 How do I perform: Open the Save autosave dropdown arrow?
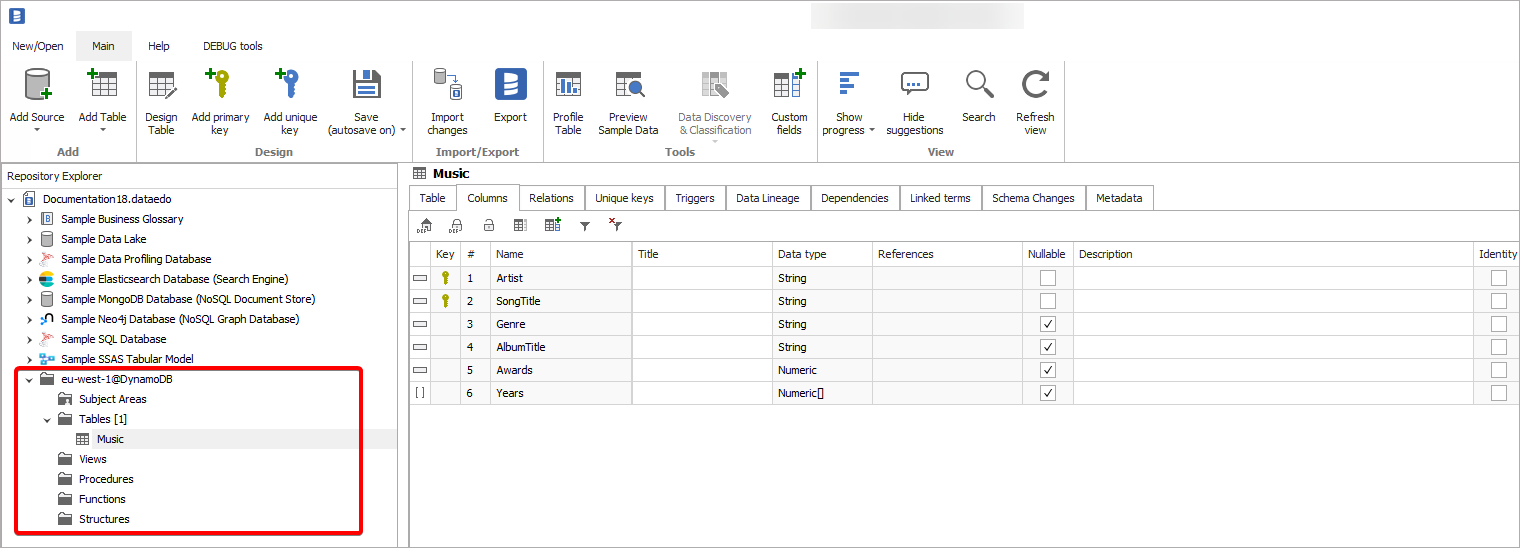coord(403,130)
